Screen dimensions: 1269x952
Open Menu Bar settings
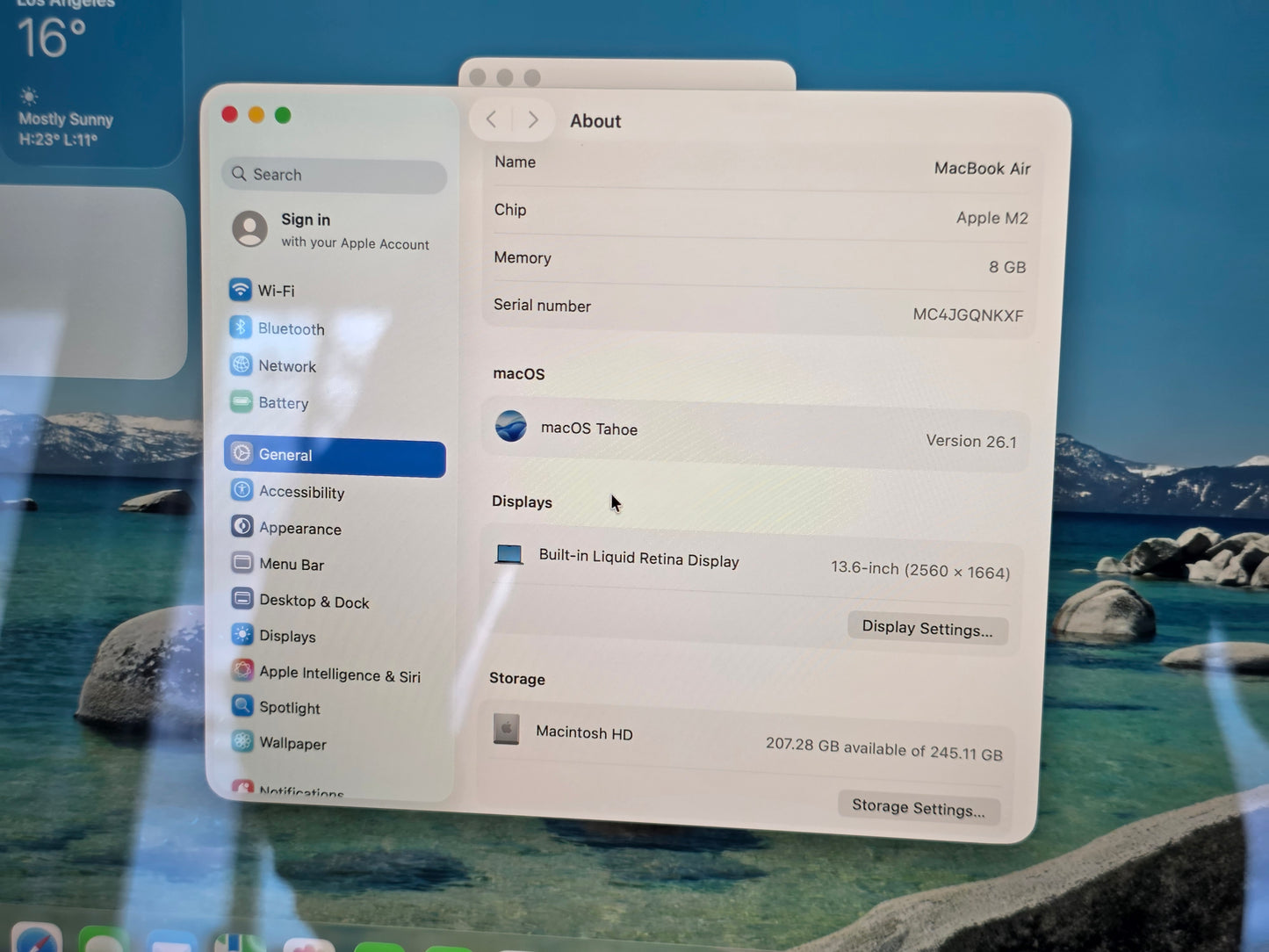[291, 564]
